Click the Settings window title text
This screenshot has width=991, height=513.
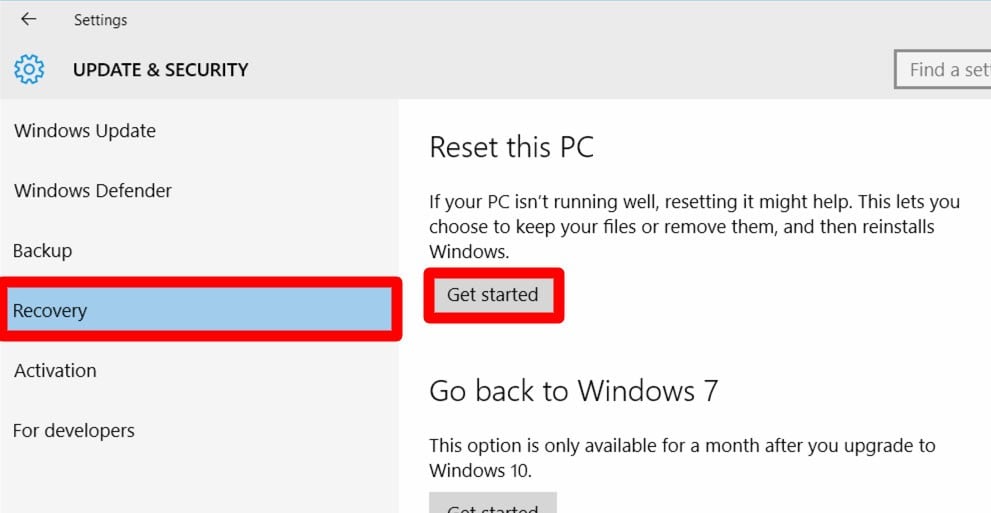point(100,20)
